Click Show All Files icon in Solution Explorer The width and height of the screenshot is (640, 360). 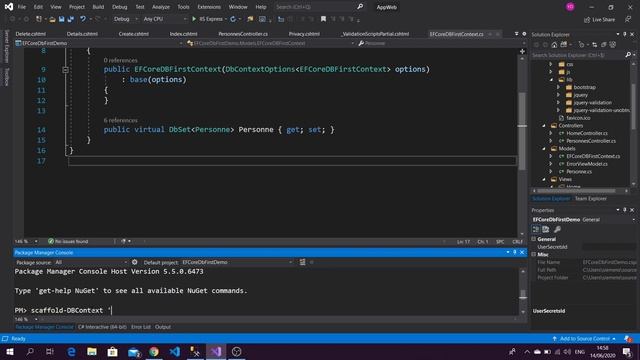[613, 45]
